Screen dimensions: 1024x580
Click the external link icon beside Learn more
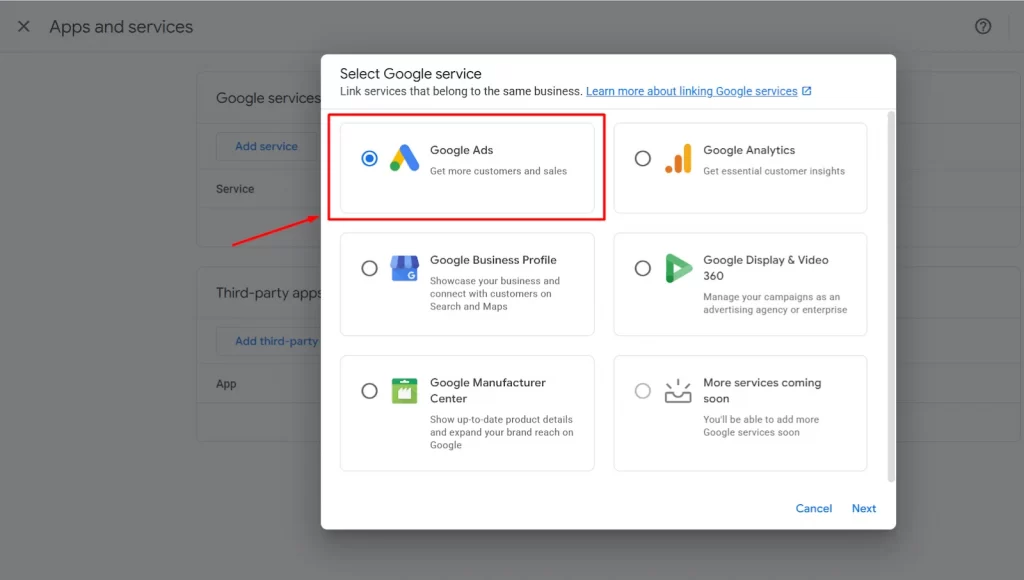pyautogui.click(x=807, y=91)
